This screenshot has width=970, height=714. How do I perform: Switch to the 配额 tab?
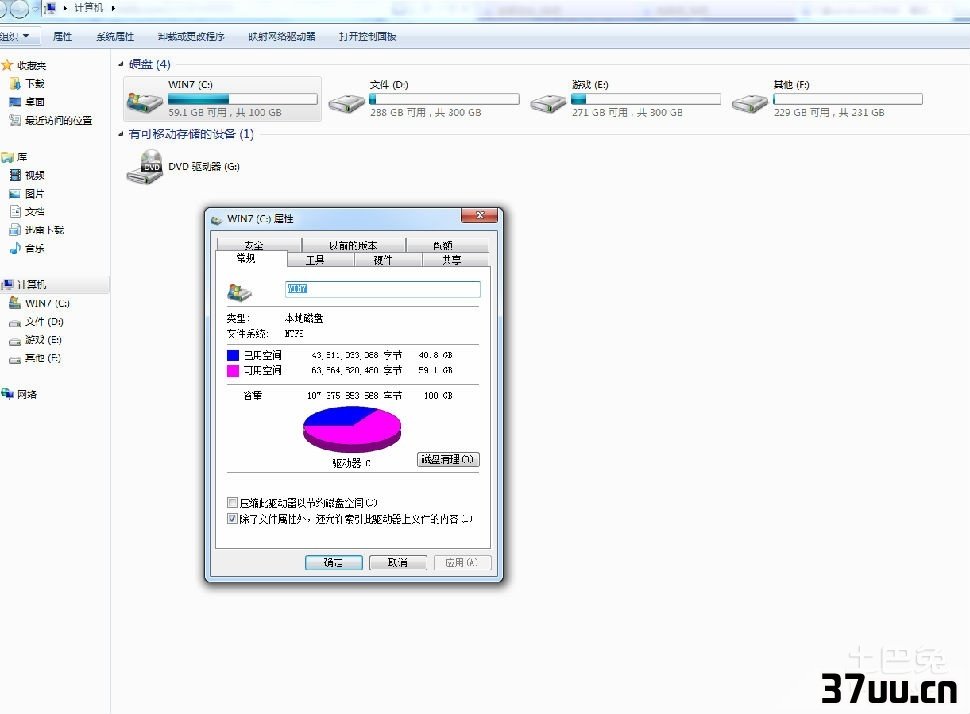tap(447, 245)
